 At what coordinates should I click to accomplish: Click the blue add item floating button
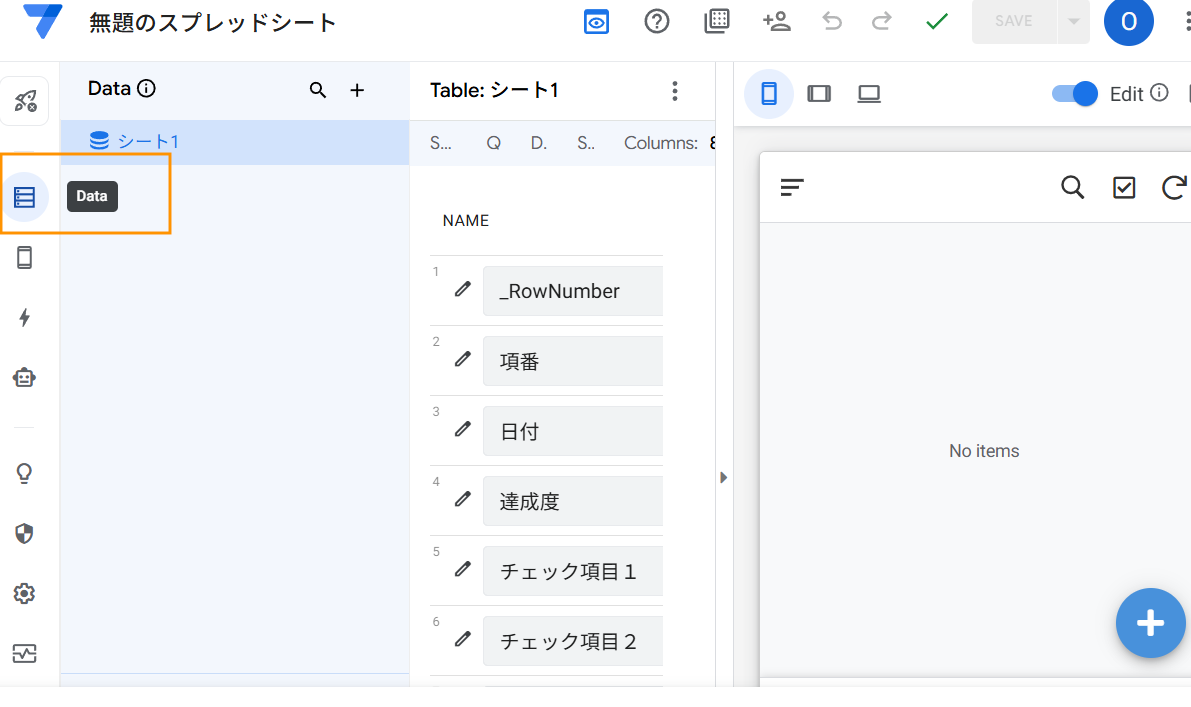coord(1150,623)
